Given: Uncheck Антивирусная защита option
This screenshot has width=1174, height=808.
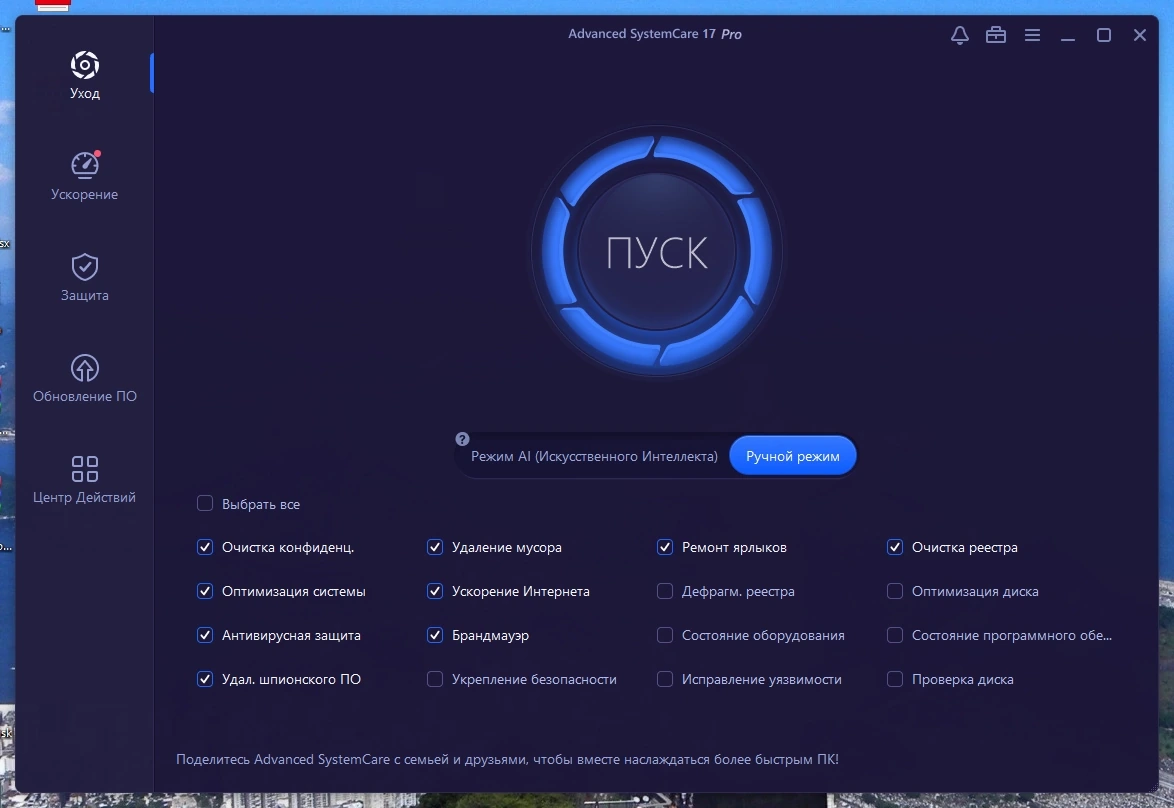Looking at the screenshot, I should point(205,635).
